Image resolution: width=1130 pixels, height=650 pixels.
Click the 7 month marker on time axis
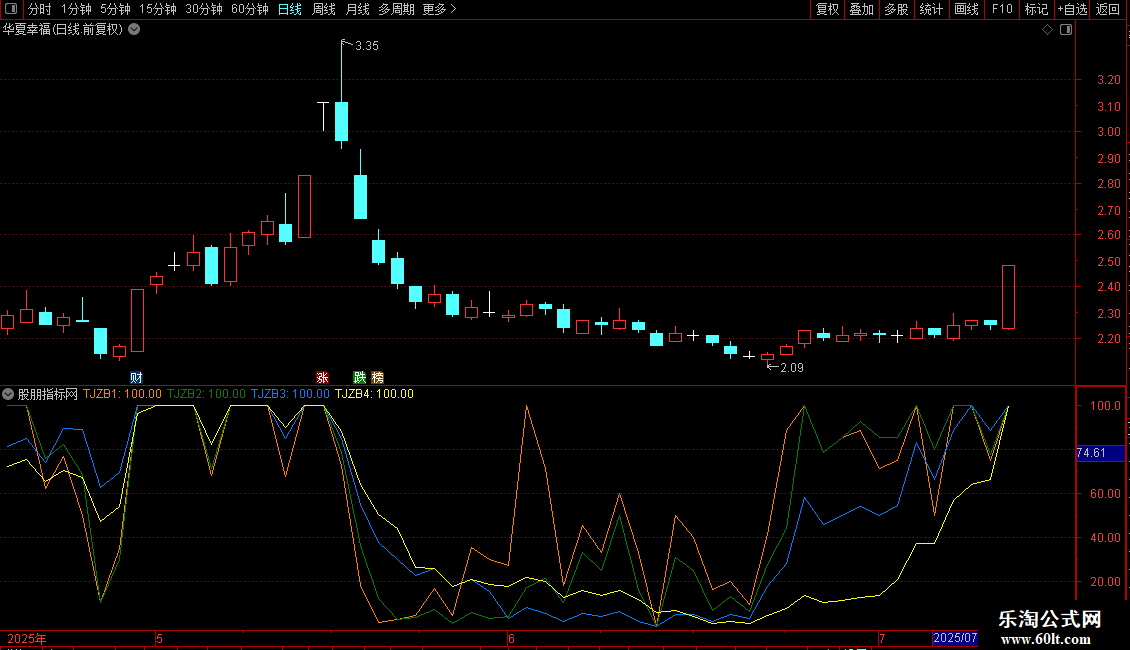coord(882,638)
